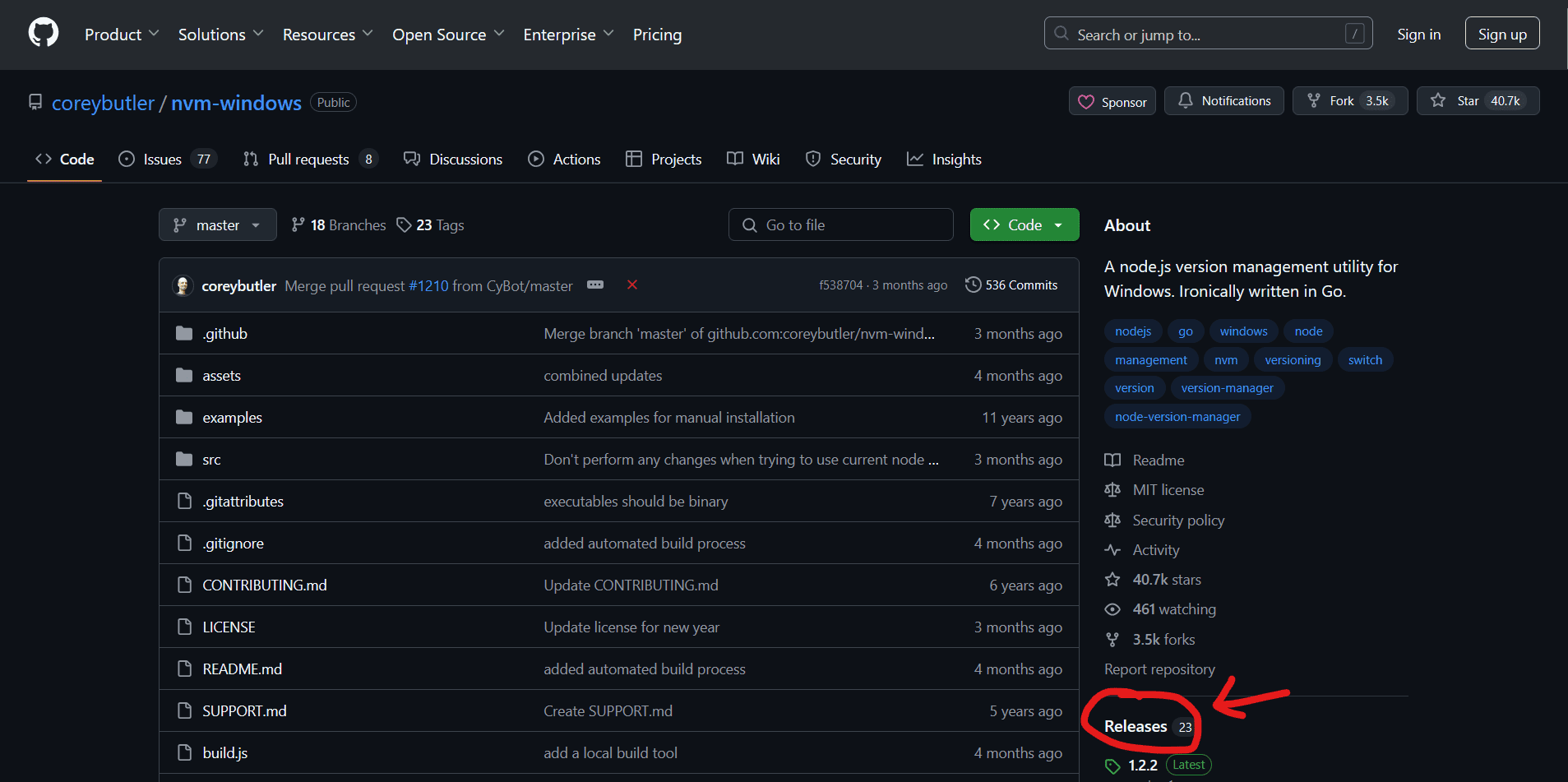Image resolution: width=1568 pixels, height=782 pixels.
Task: Open the src folder
Action: click(211, 459)
